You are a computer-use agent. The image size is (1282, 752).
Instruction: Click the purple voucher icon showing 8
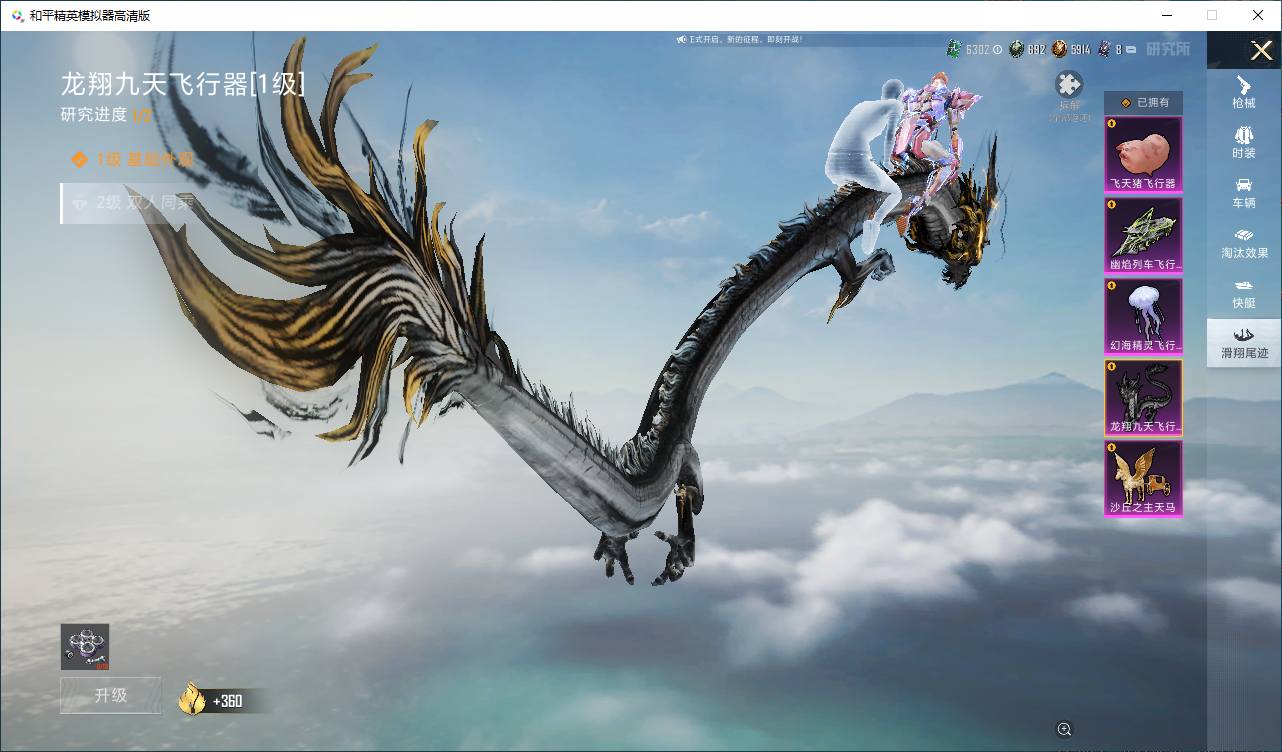point(1104,48)
